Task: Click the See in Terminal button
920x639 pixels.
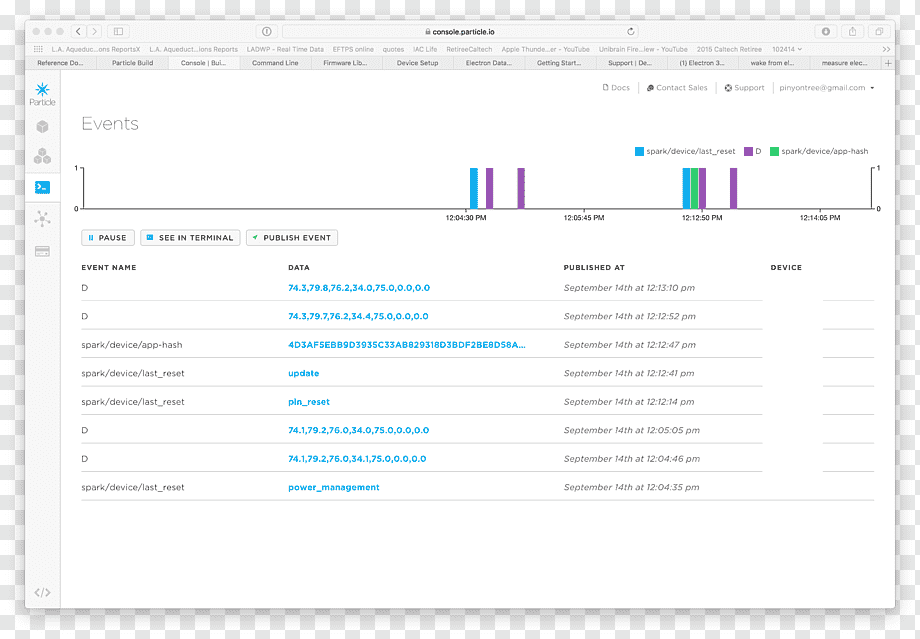Action: pyautogui.click(x=190, y=238)
